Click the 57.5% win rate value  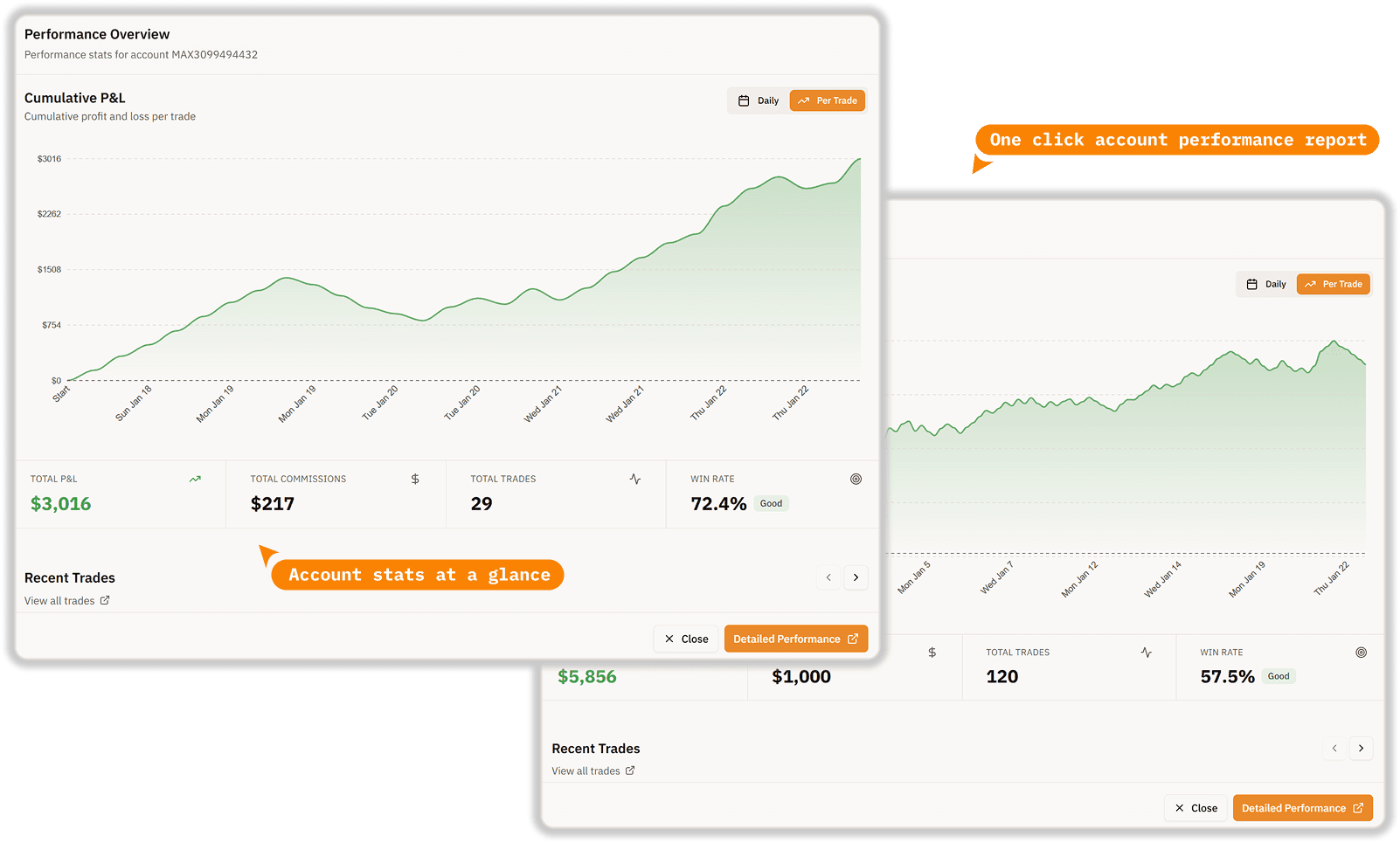tap(1227, 677)
